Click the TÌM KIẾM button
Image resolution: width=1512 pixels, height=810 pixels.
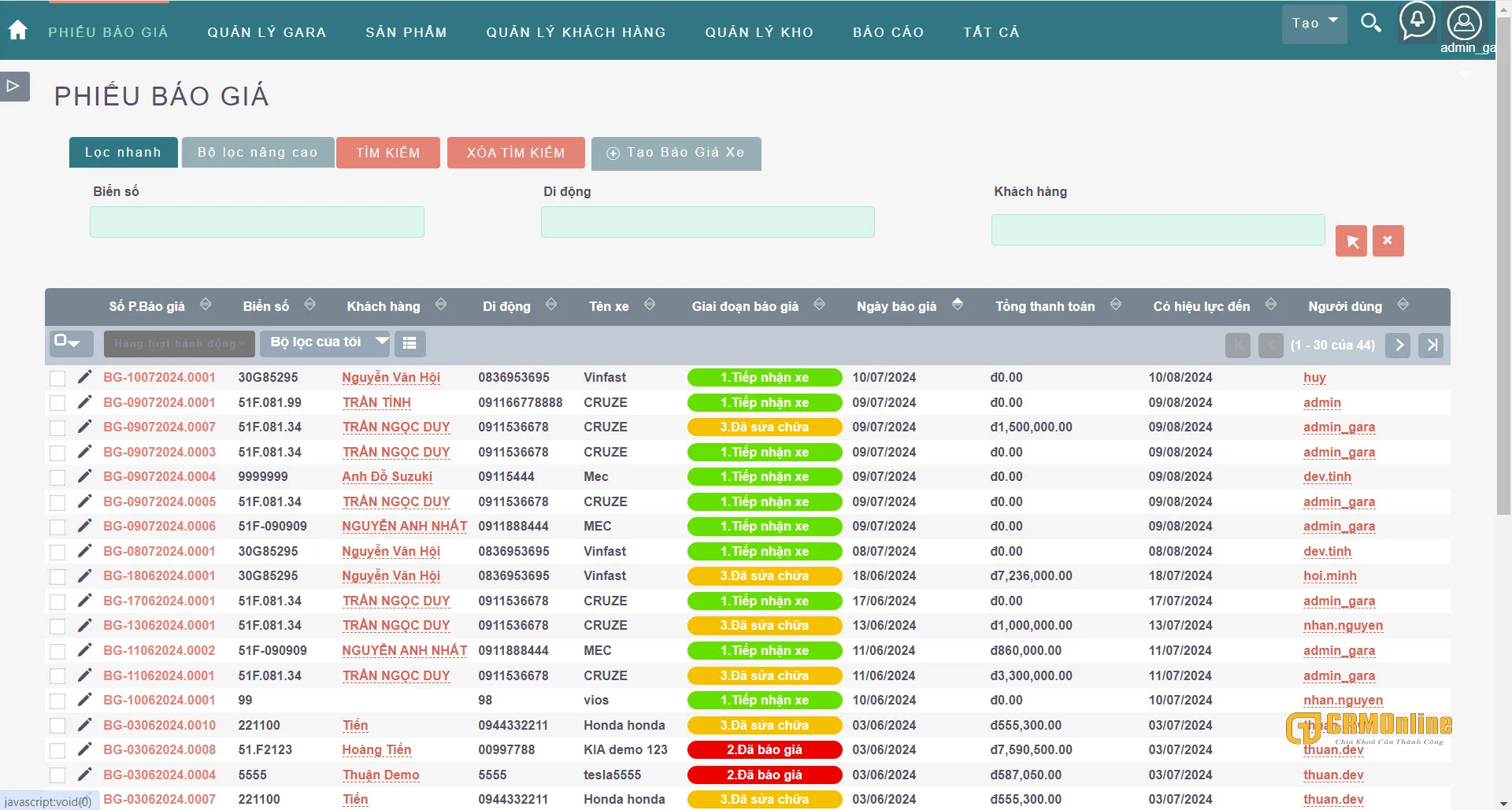tap(387, 153)
